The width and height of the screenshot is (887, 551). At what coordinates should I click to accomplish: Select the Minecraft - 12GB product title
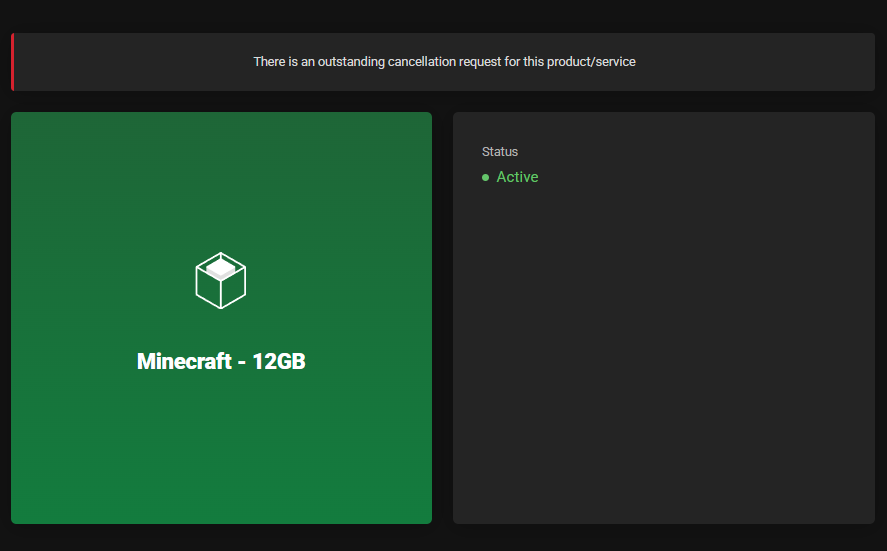click(x=221, y=362)
